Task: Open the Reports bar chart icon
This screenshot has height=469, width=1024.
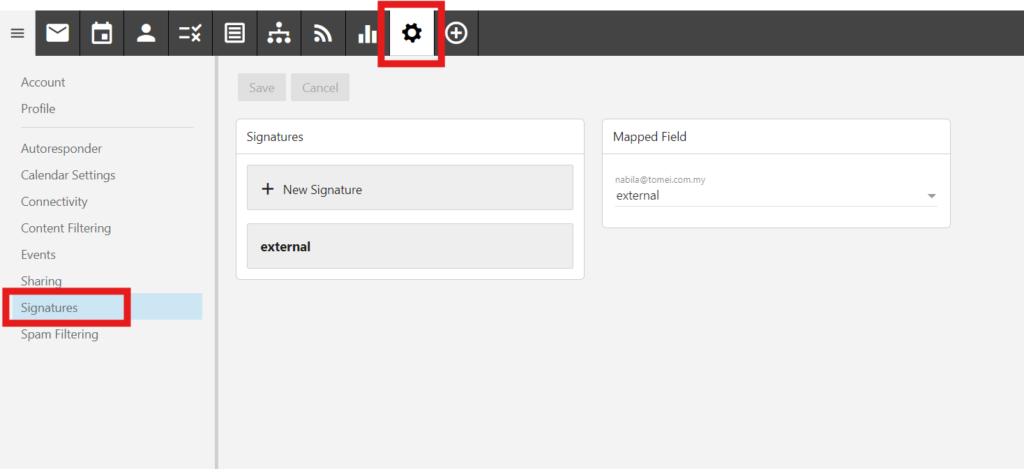Action: (367, 34)
